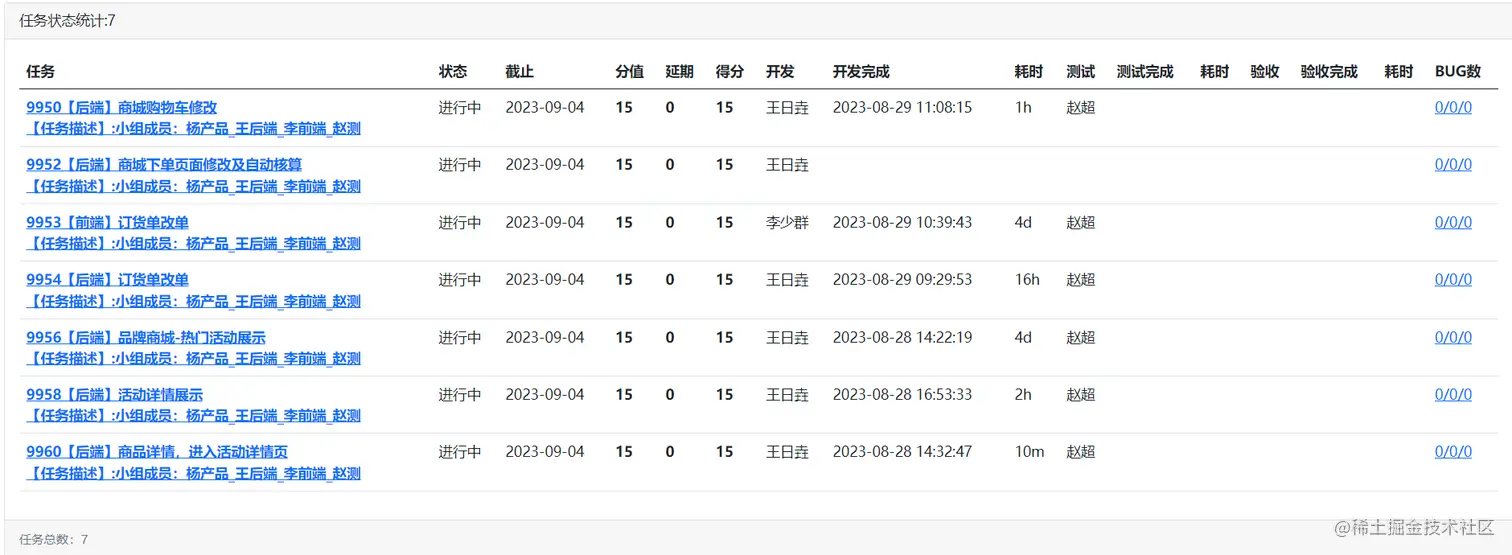1512x555 pixels.
Task: Click the 验收 column header
Action: 1265,71
